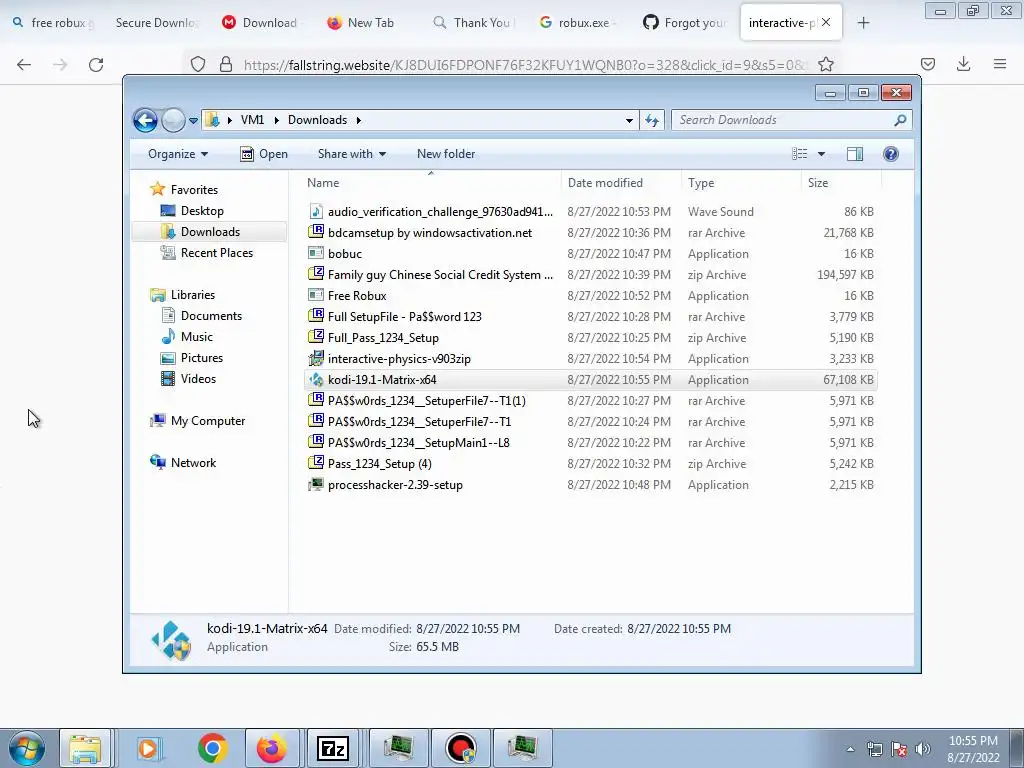Open the Documents library
The height and width of the screenshot is (768, 1024).
211,316
